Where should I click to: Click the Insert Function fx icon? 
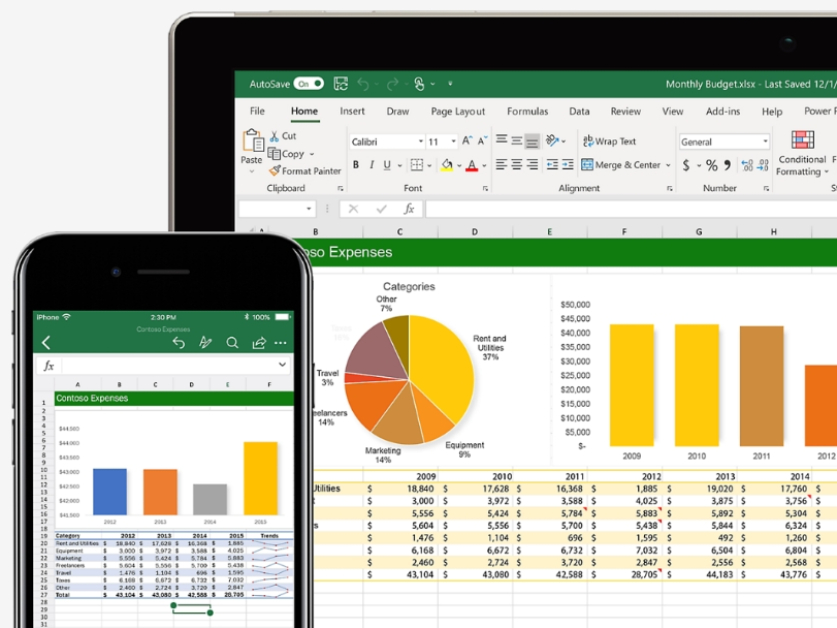(409, 209)
